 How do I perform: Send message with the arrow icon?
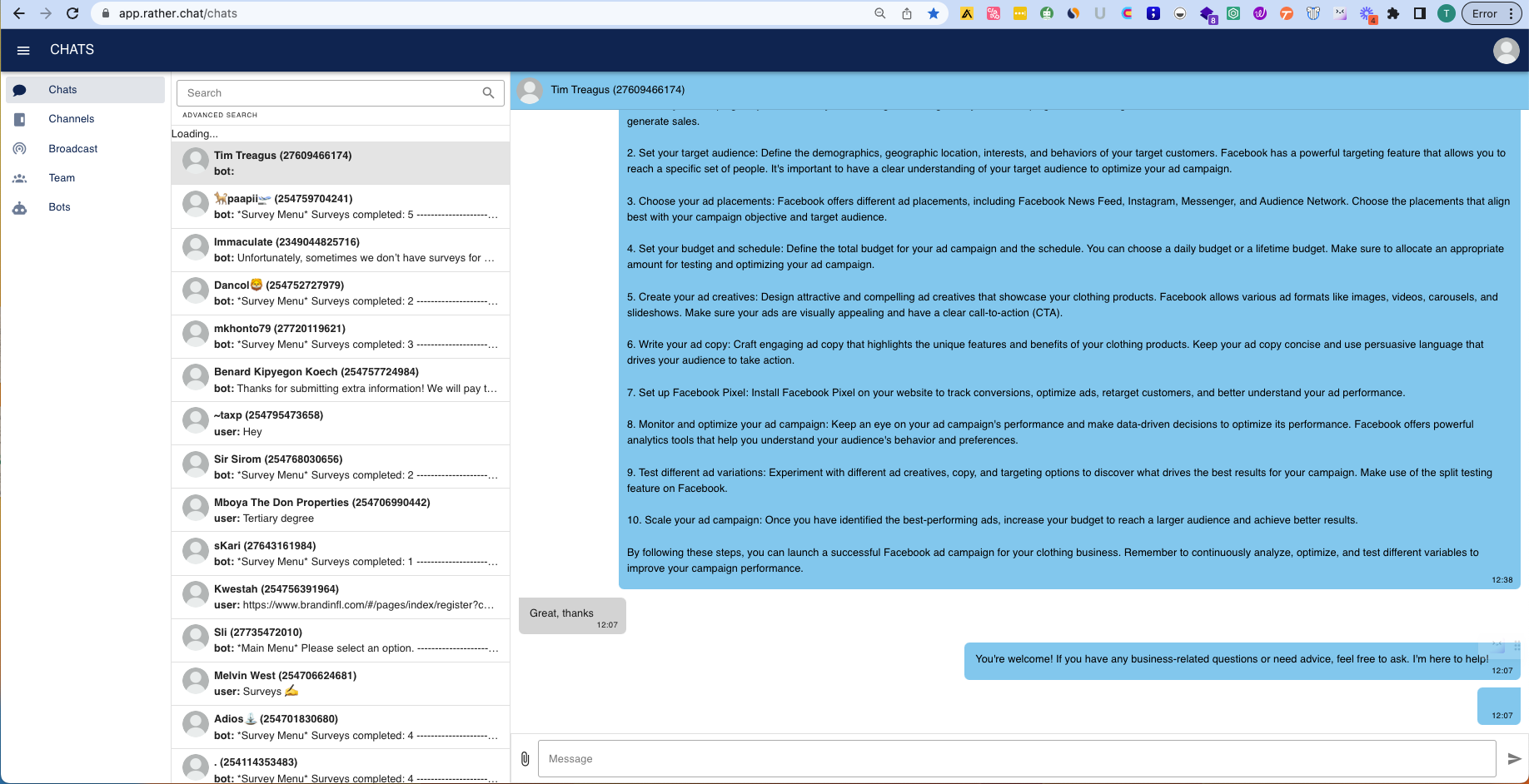coord(1514,759)
